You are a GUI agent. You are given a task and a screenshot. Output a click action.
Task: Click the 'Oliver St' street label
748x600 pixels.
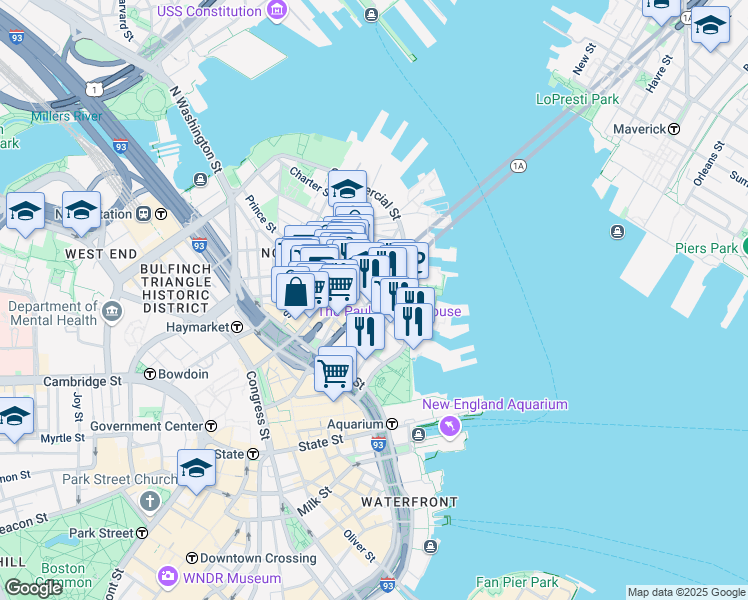[360, 546]
